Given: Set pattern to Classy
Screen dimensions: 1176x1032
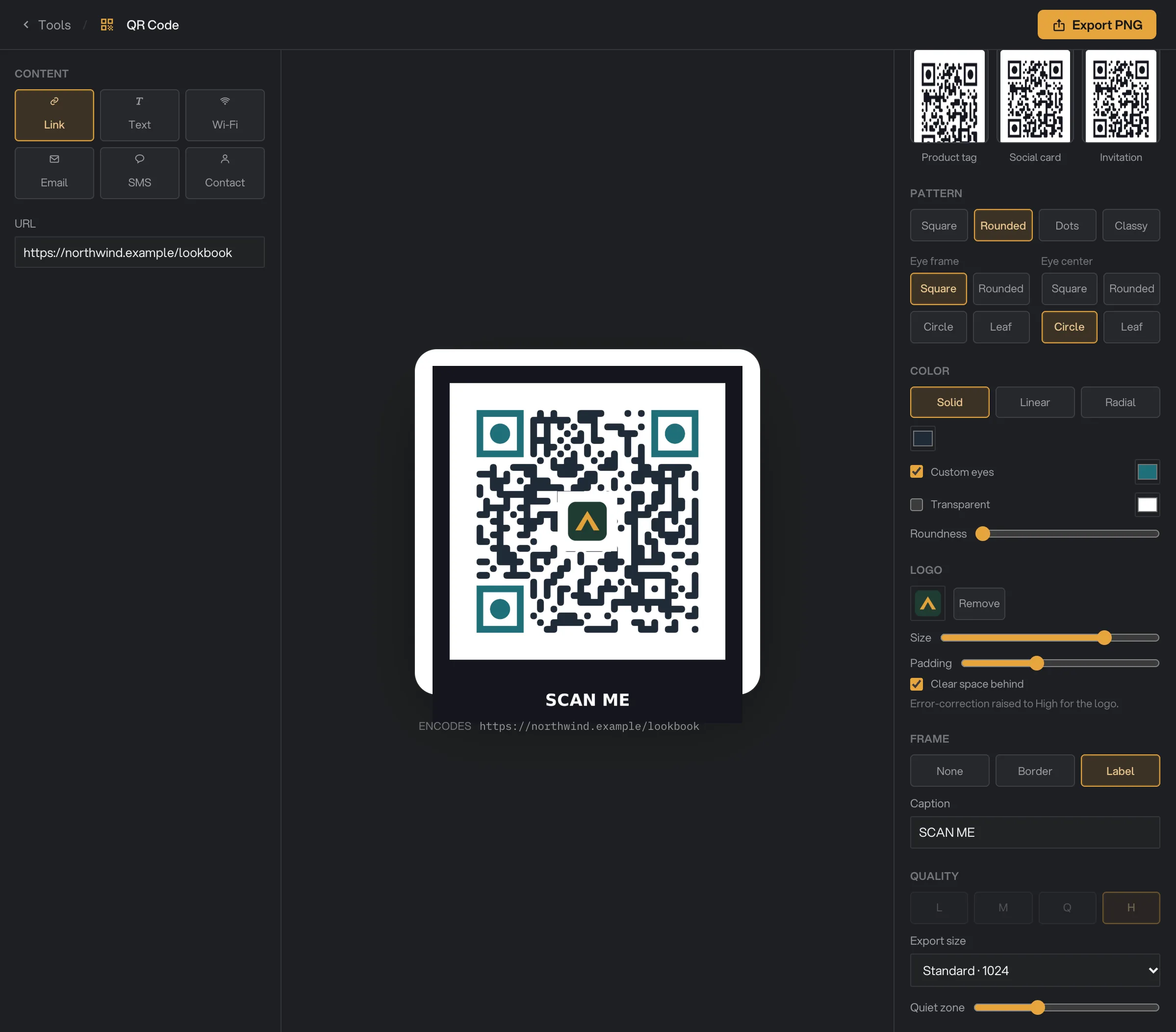Looking at the screenshot, I should [1130, 226].
